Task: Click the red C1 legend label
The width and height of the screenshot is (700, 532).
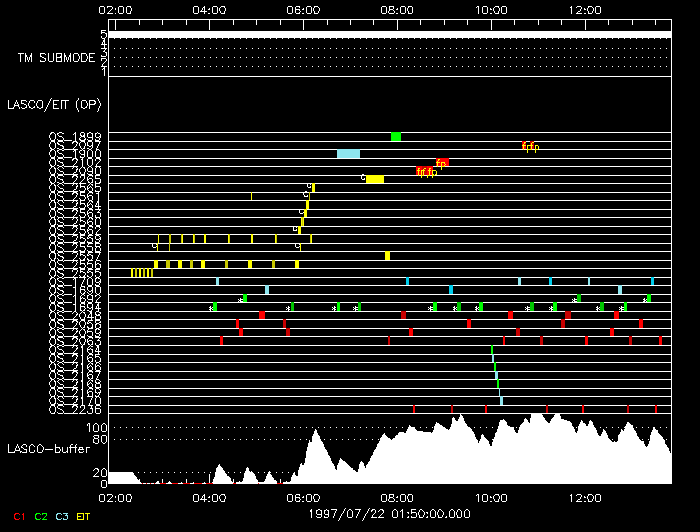Action: (x=19, y=516)
